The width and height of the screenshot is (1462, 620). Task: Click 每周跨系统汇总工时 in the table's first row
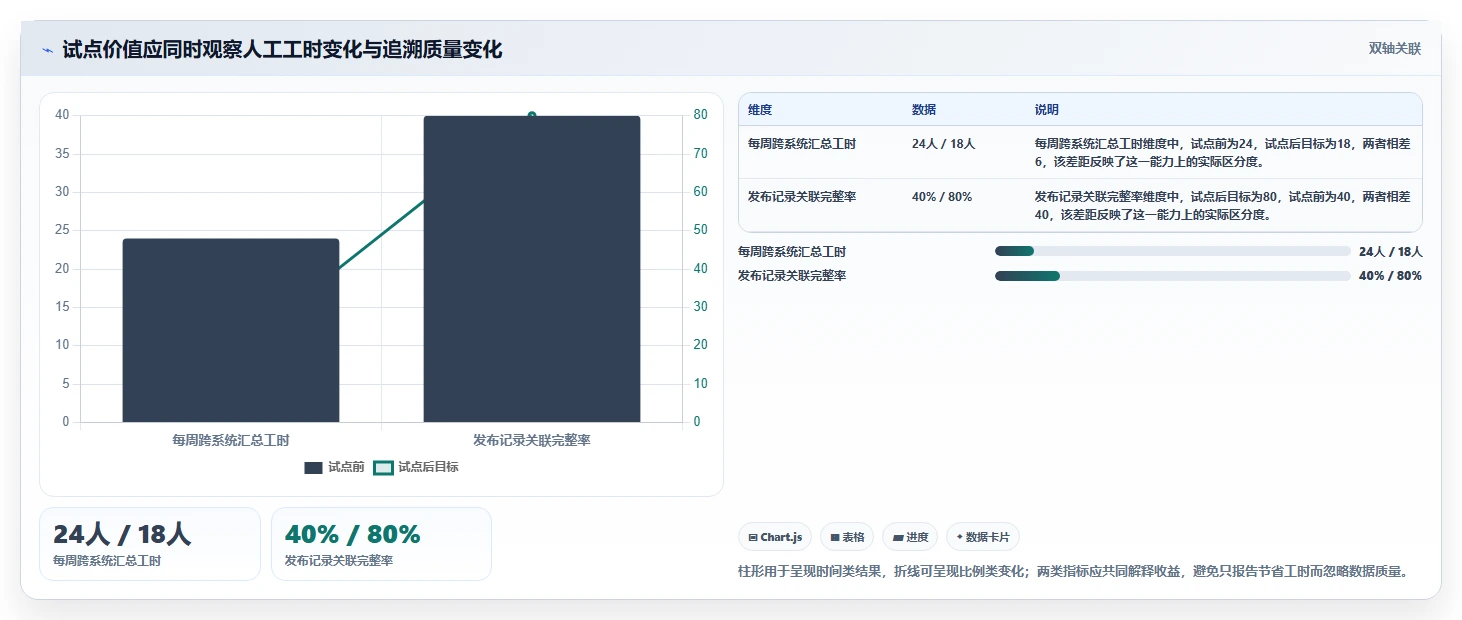click(x=802, y=144)
